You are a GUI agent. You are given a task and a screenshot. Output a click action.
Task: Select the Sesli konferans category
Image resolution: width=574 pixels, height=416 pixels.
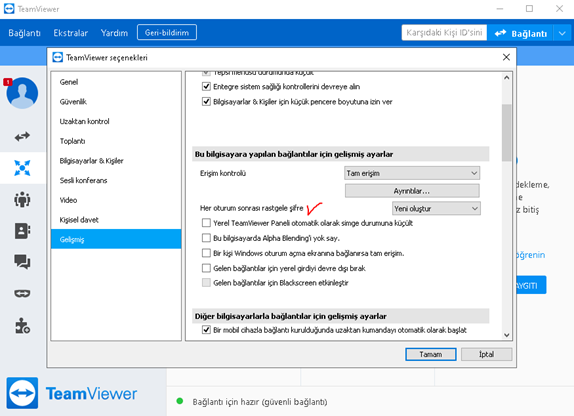point(116,181)
